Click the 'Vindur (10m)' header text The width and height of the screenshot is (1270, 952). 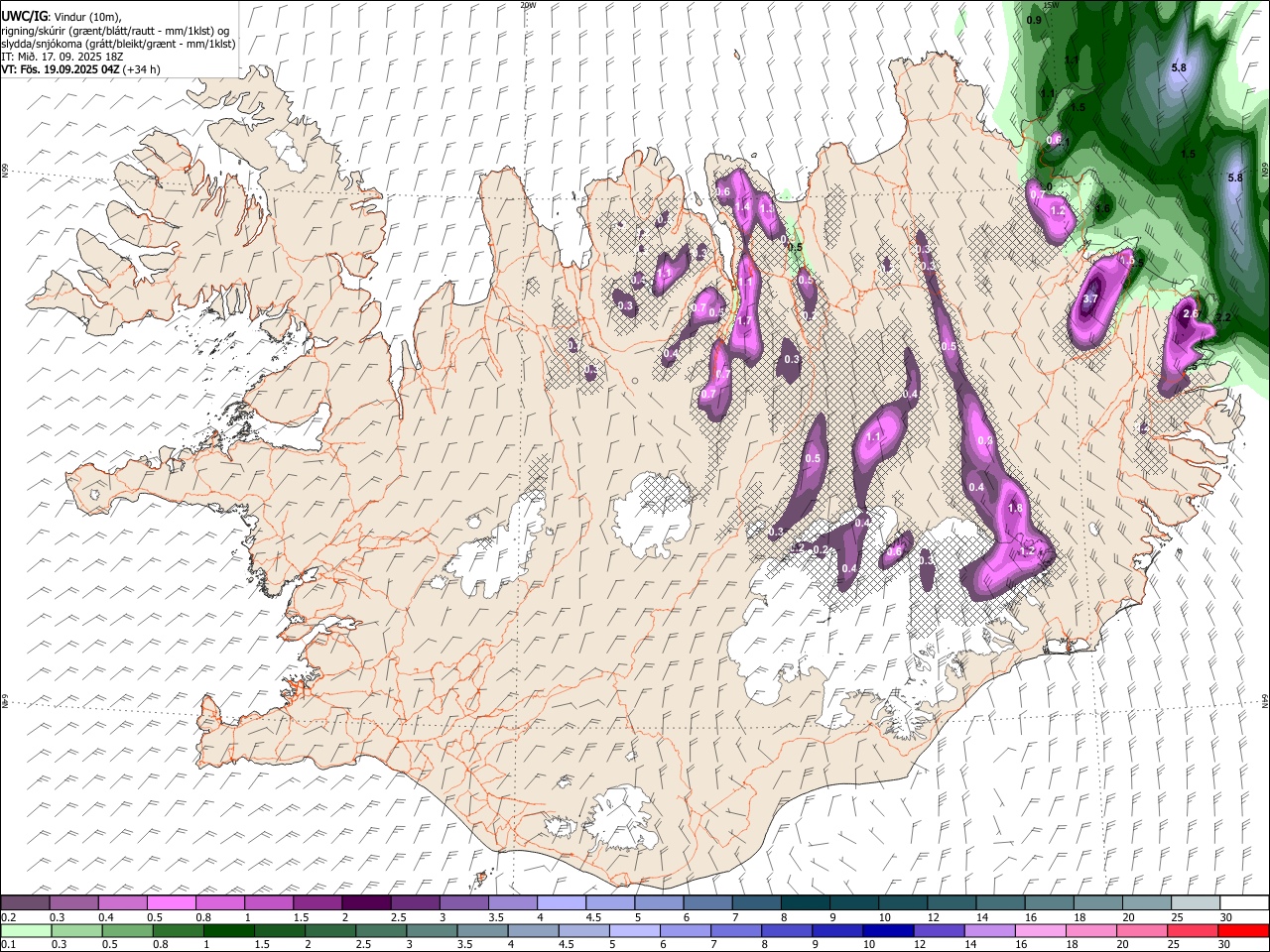[x=87, y=16]
